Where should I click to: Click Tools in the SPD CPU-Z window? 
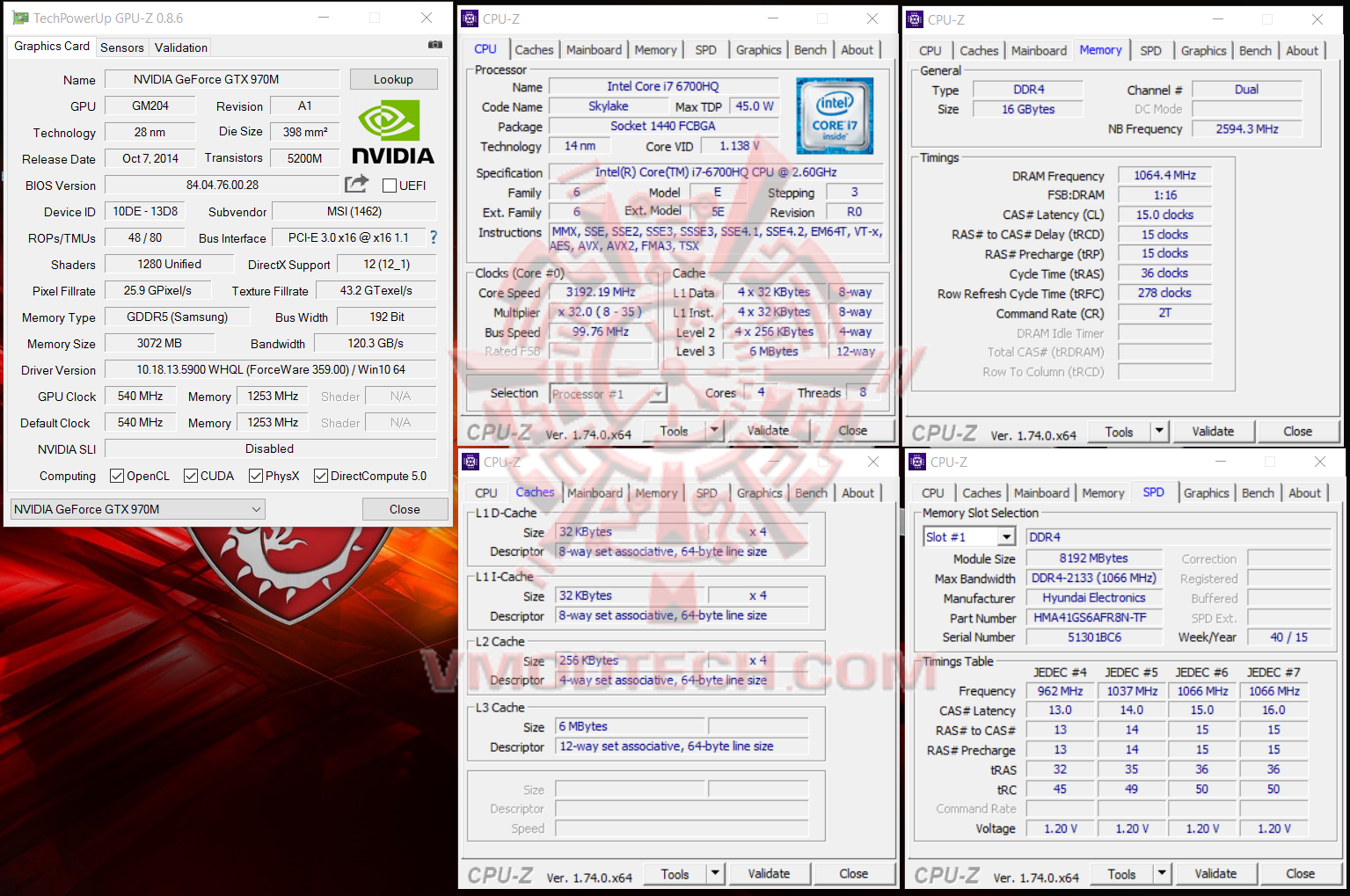[x=1121, y=874]
